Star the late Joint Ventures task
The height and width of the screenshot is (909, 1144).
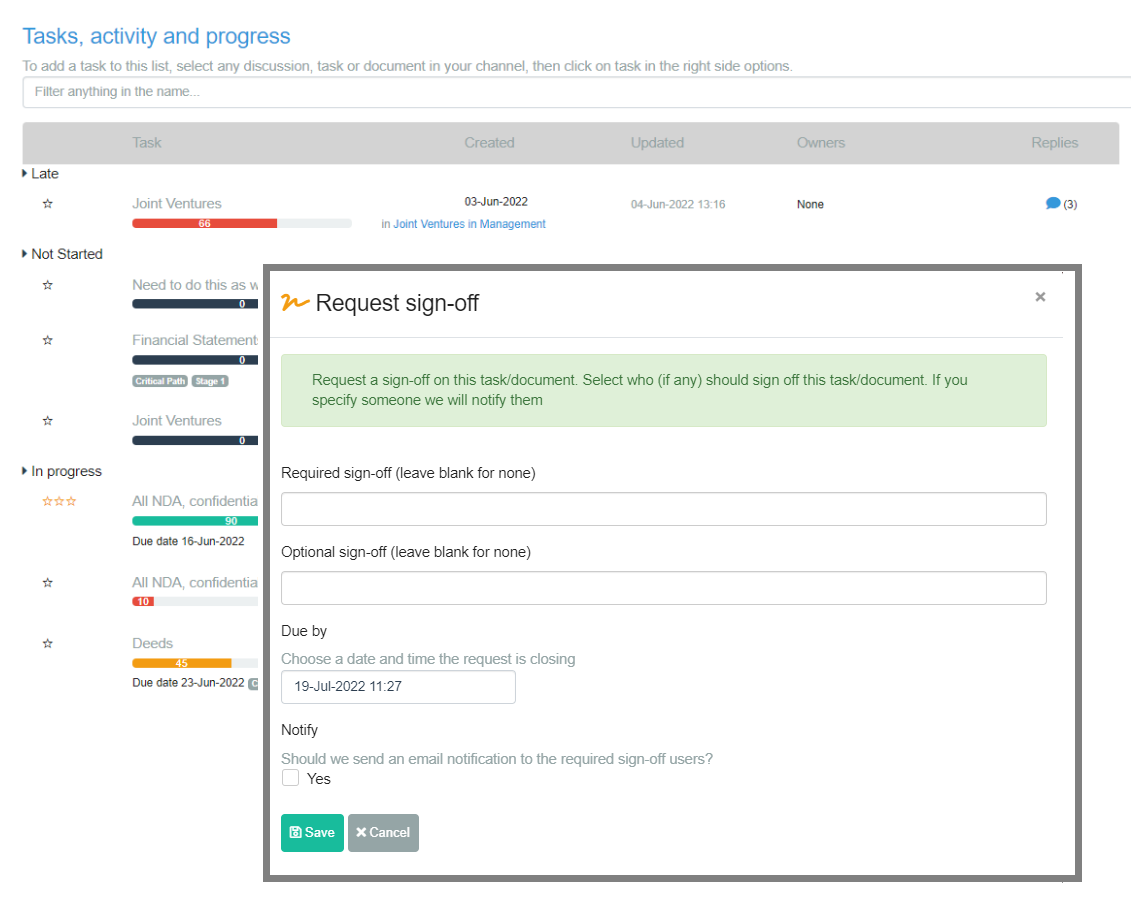47,204
